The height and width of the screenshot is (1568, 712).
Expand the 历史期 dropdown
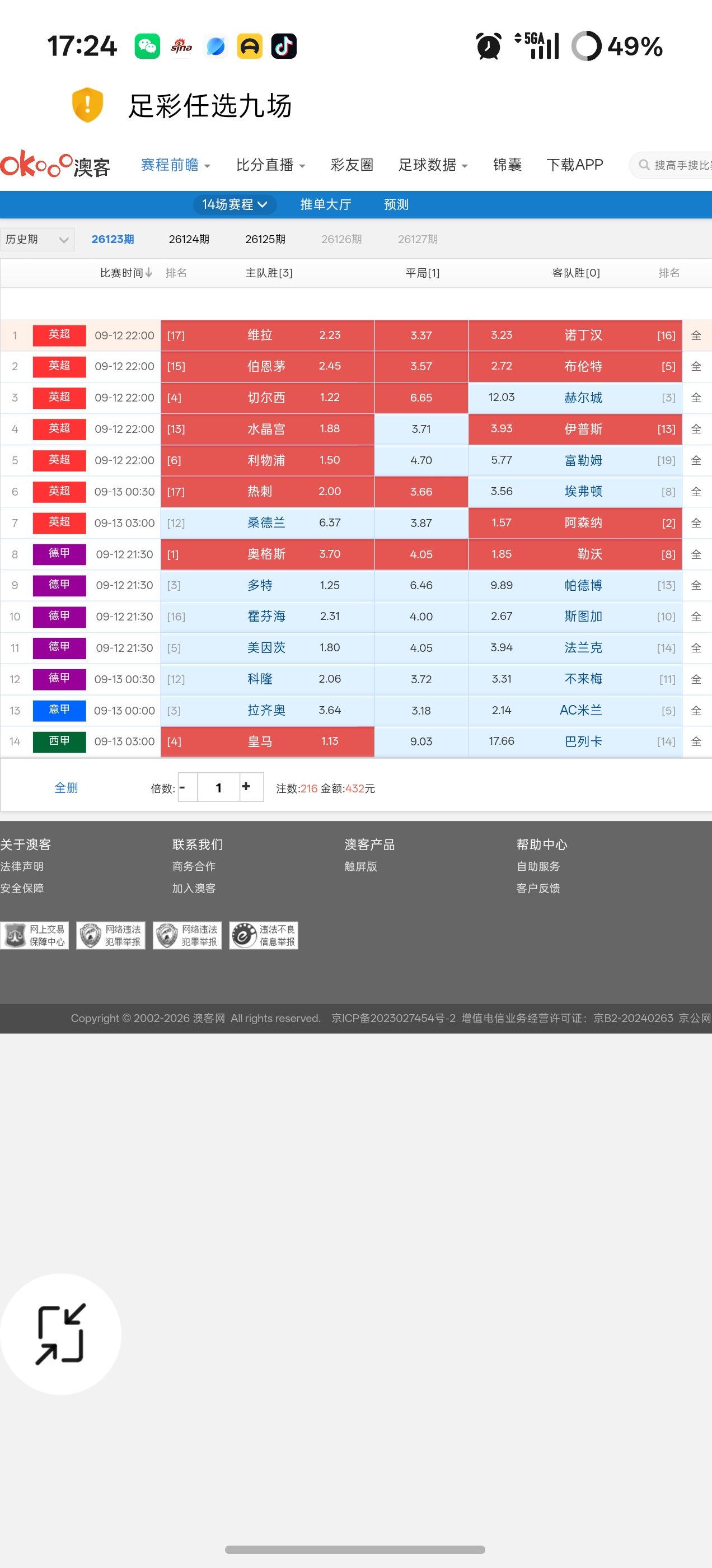[x=37, y=239]
